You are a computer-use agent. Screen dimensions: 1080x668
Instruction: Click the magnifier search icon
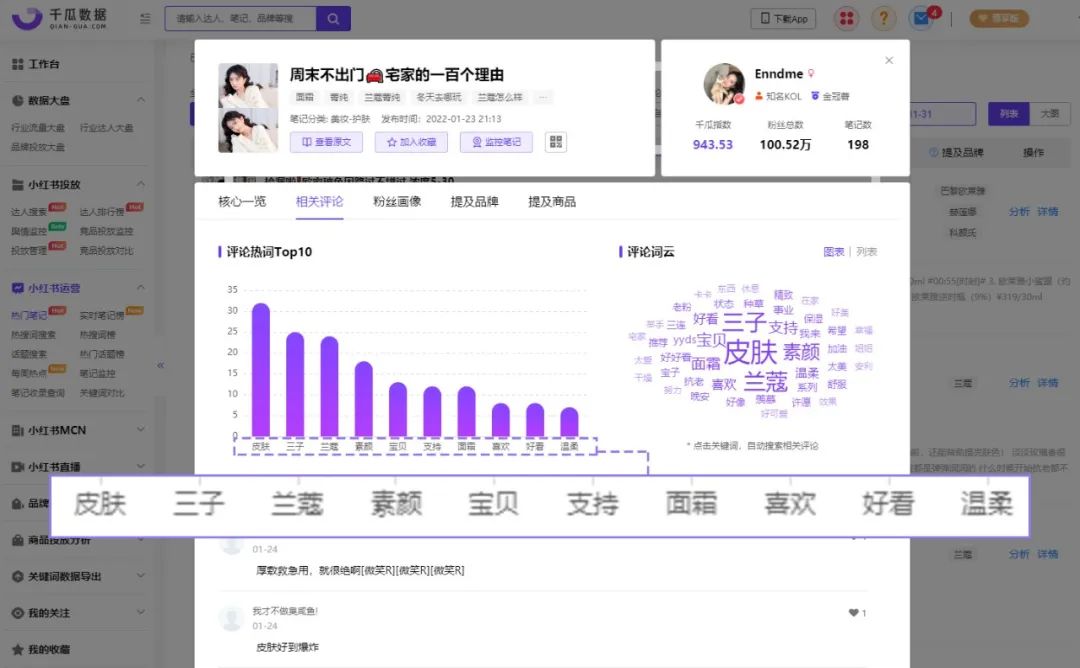(x=333, y=18)
